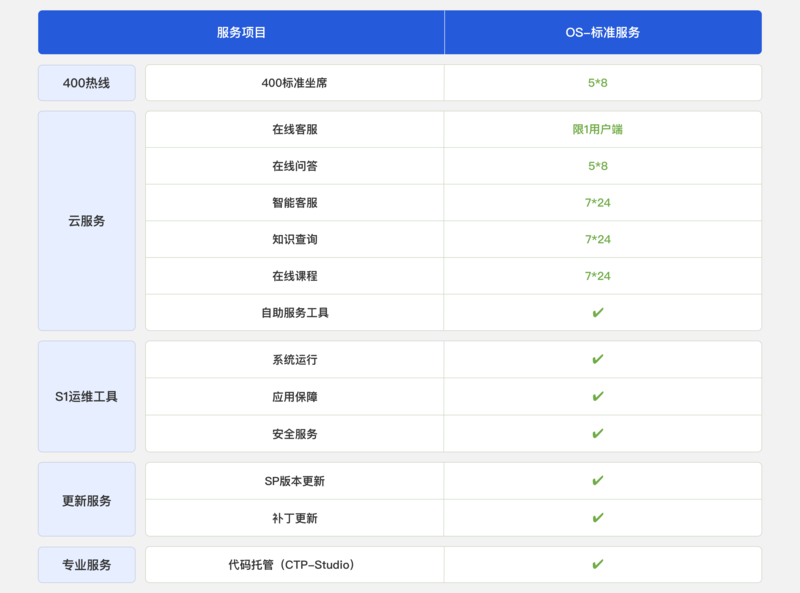Click the 限1用户端 value text

[598, 129]
